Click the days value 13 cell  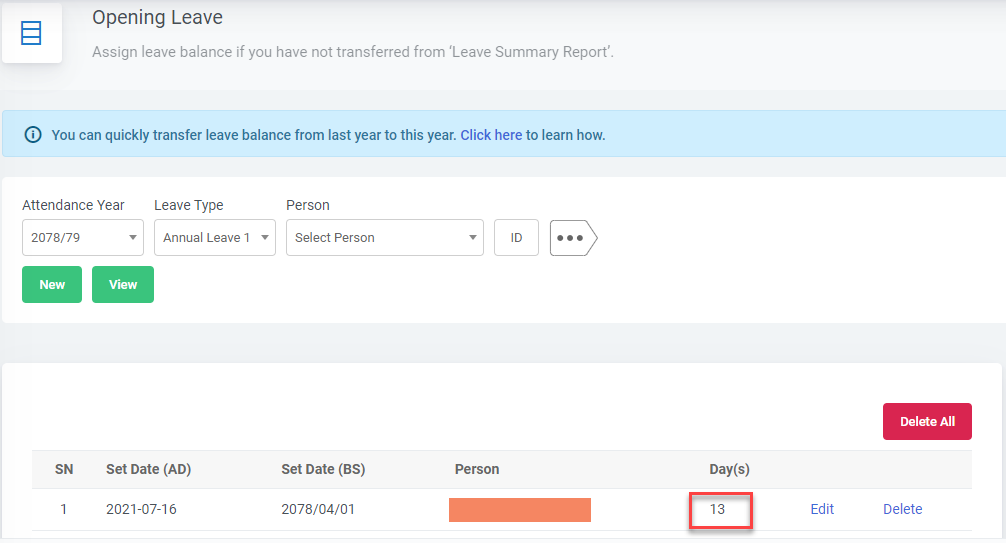tap(720, 510)
